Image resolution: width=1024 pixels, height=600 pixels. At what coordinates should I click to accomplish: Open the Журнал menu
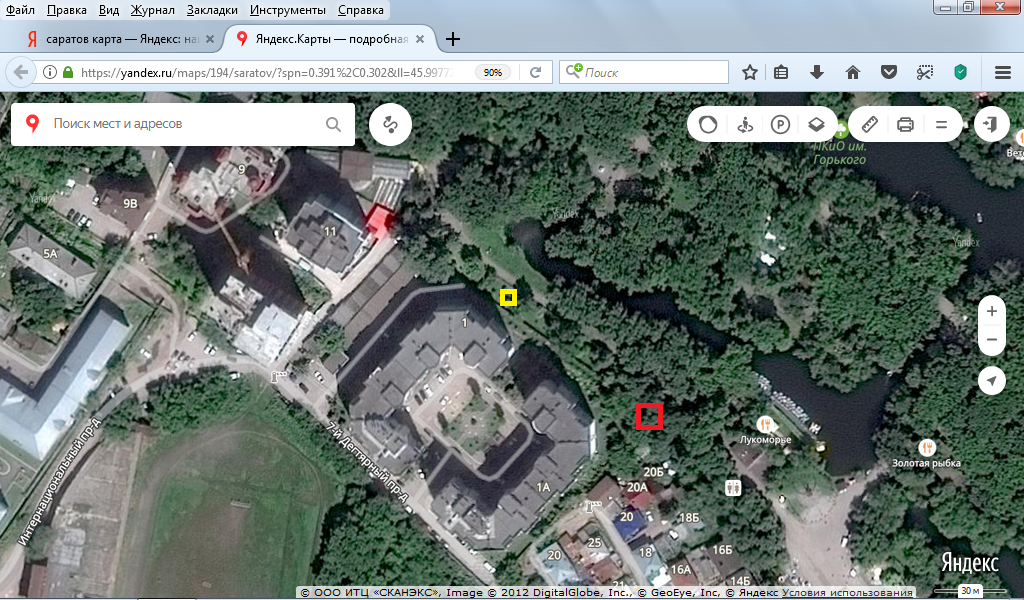click(x=152, y=10)
